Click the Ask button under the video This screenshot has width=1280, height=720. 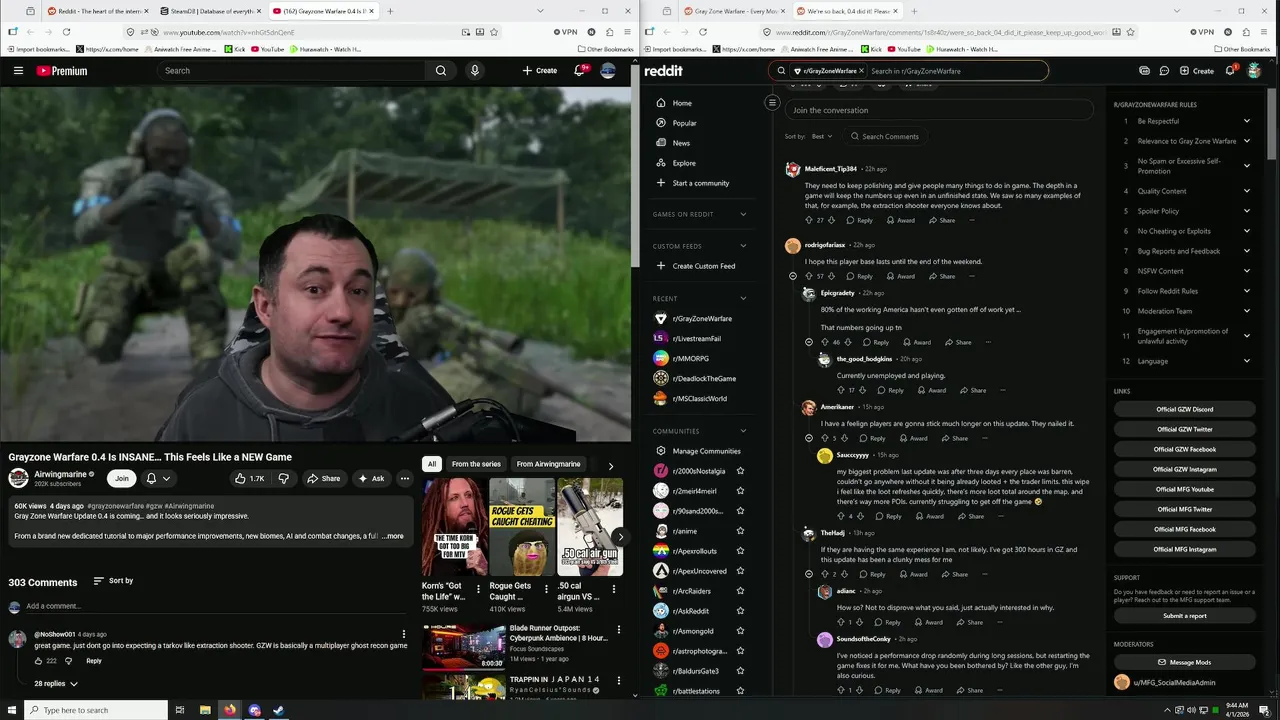pos(371,478)
